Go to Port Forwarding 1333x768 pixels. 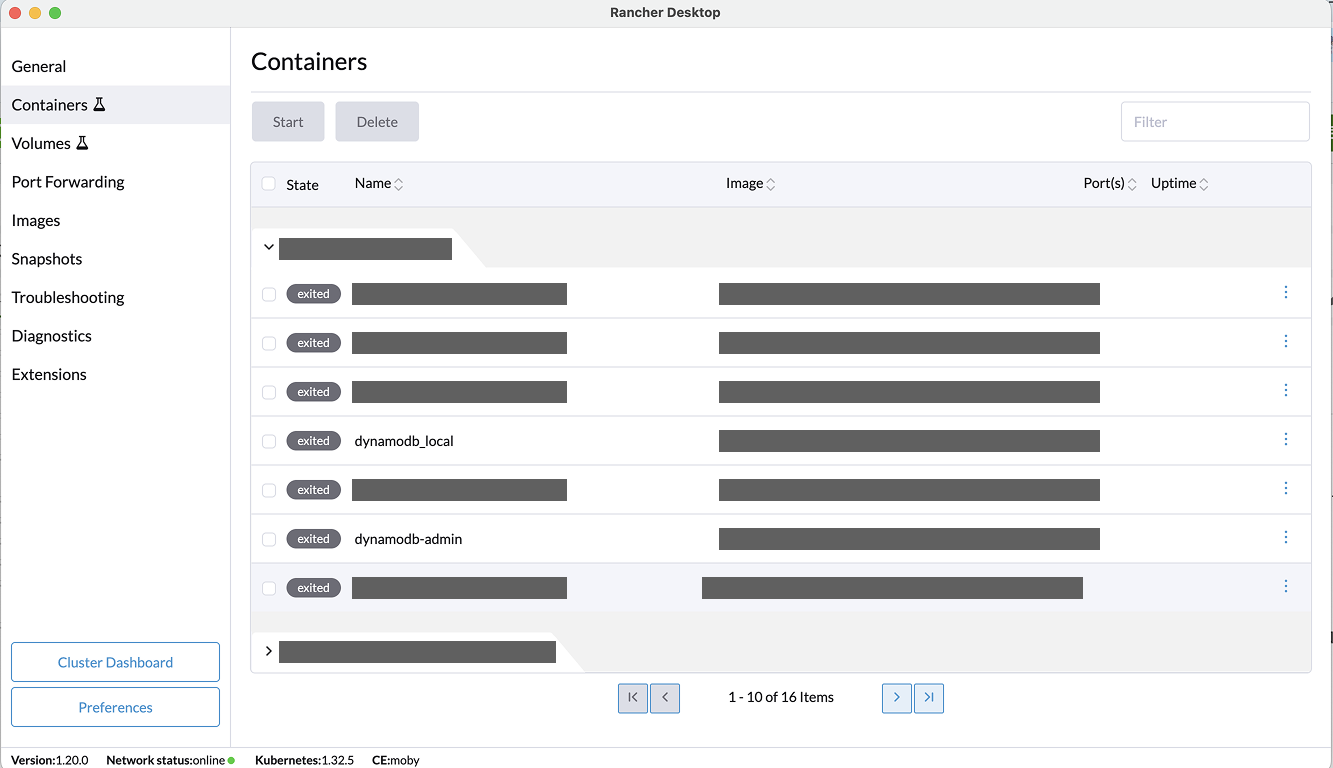pyautogui.click(x=115, y=182)
